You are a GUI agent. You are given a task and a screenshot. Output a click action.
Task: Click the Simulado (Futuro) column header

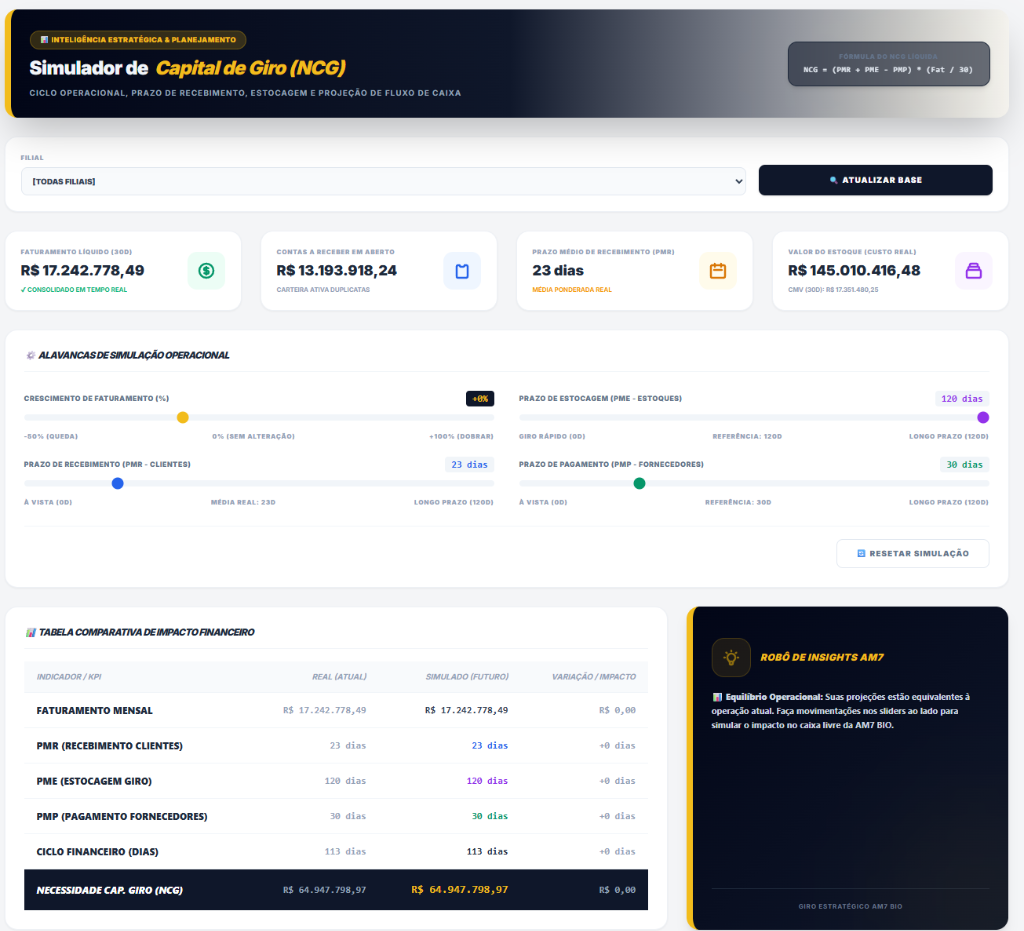[467, 676]
